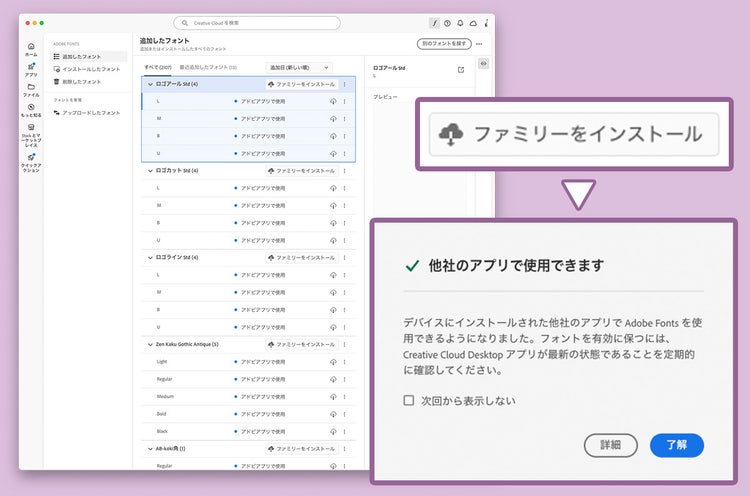Collapse the Zen Kaku Gothic Antique chevron
The image size is (750, 496).
(150, 344)
